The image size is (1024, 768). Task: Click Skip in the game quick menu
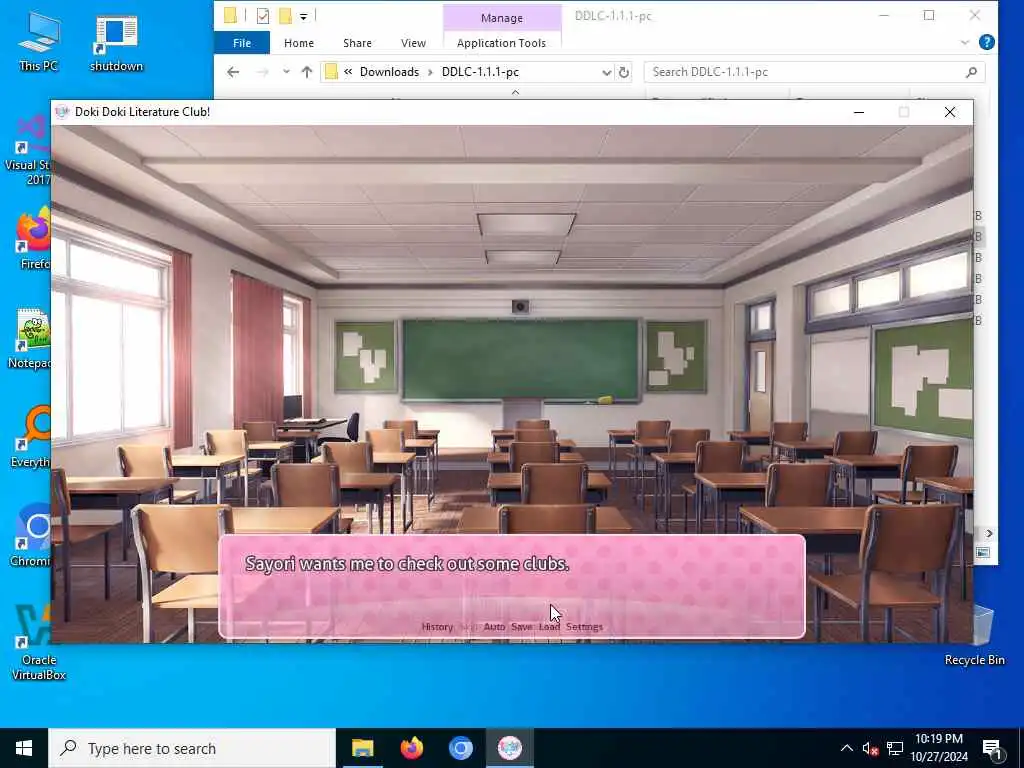pos(468,626)
